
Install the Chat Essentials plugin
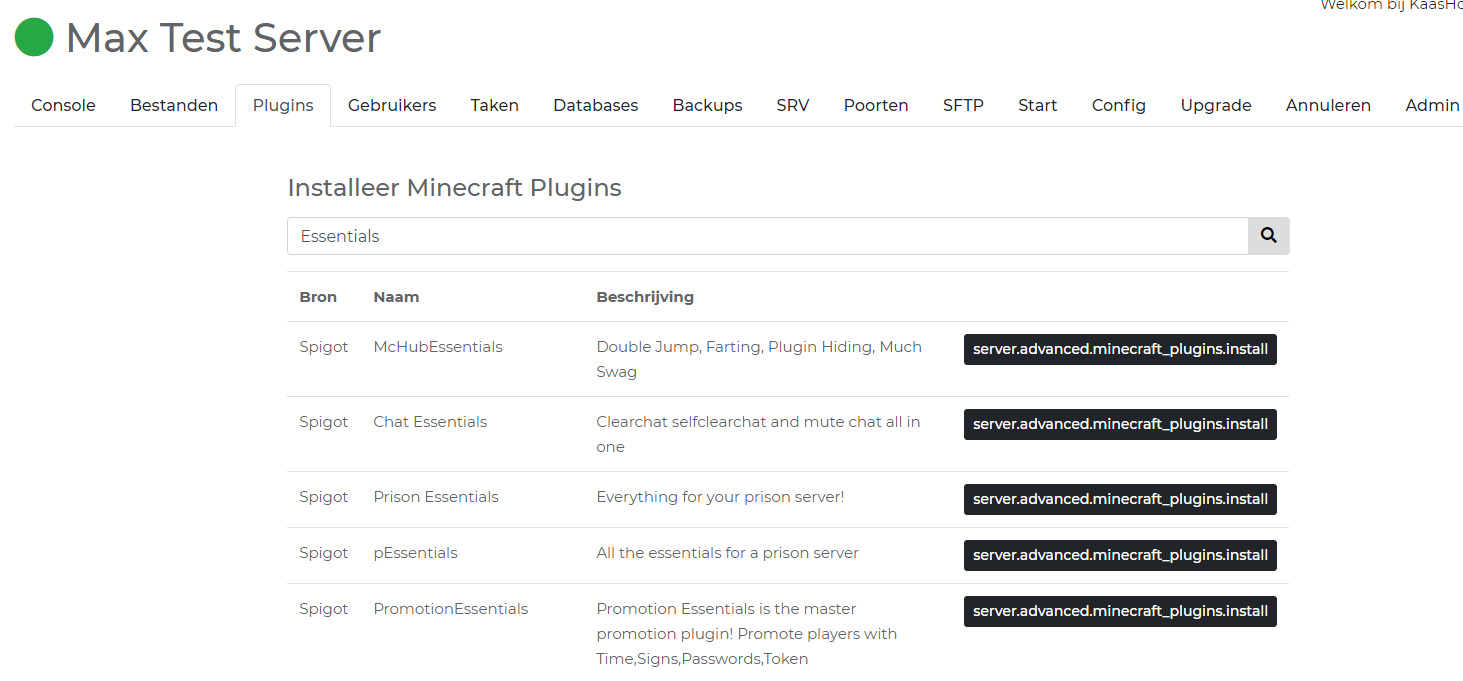point(1120,424)
